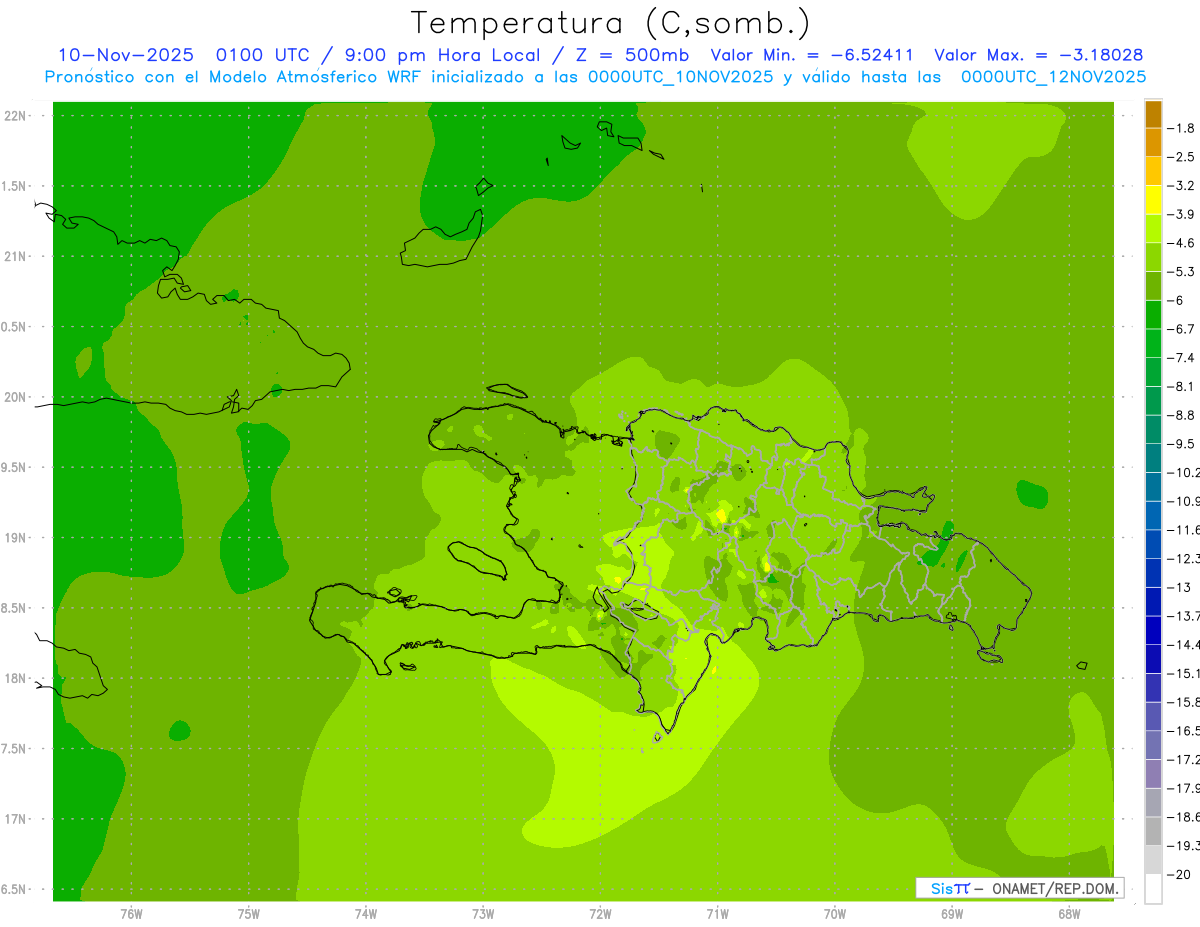The image size is (1200, 927).
Task: Click the title 'Temperatura (C,somb.)'
Action: coord(611,23)
